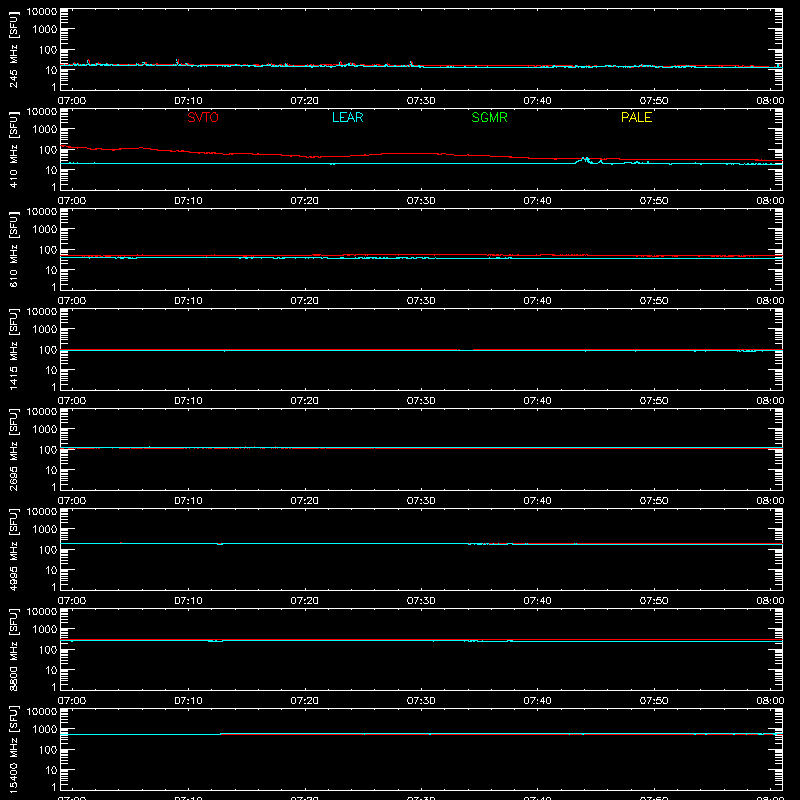Click the 10 y-tick of the 1415 MHz panel

pos(51,370)
